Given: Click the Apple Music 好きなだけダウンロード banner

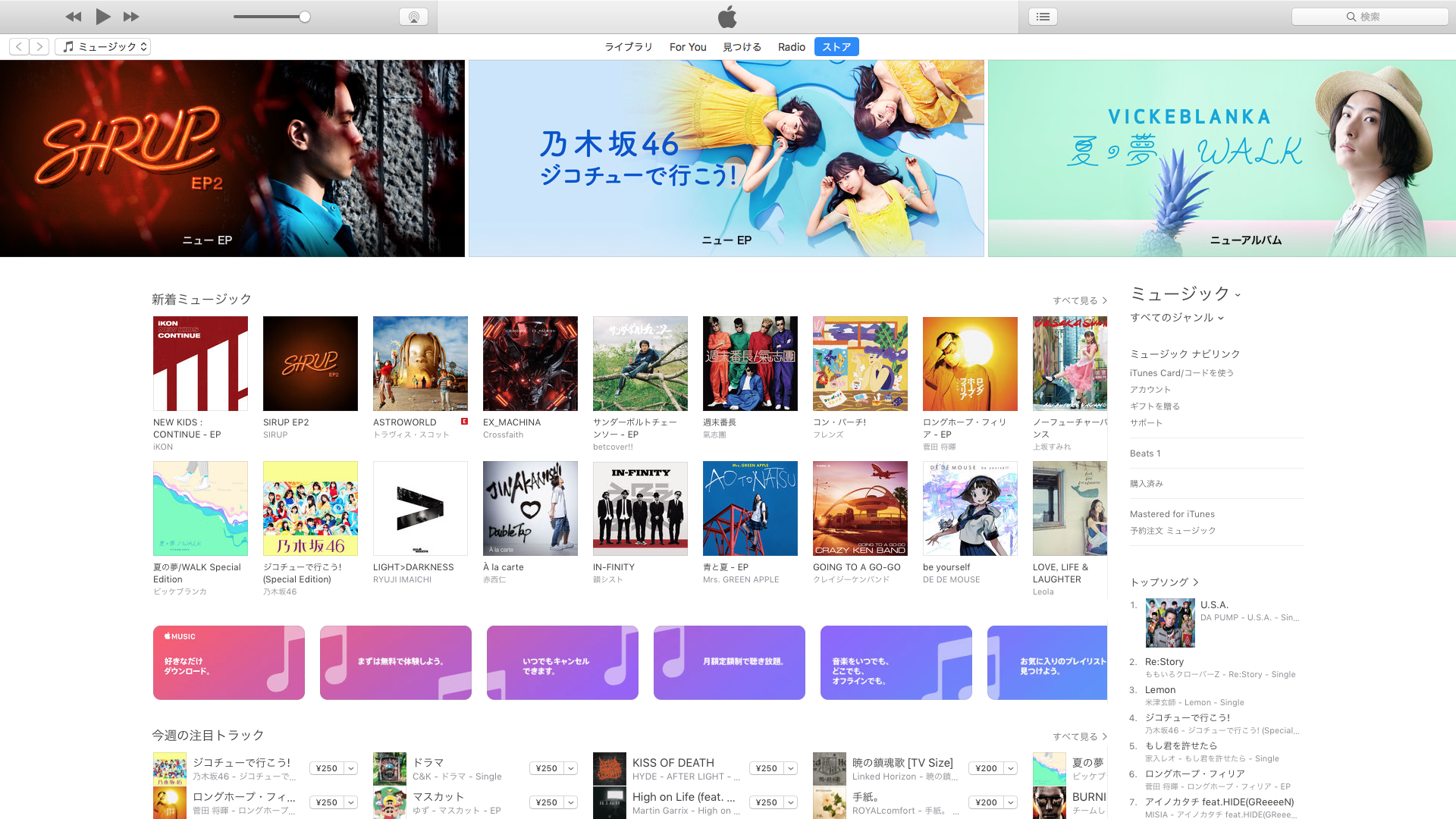Looking at the screenshot, I should click(x=229, y=662).
